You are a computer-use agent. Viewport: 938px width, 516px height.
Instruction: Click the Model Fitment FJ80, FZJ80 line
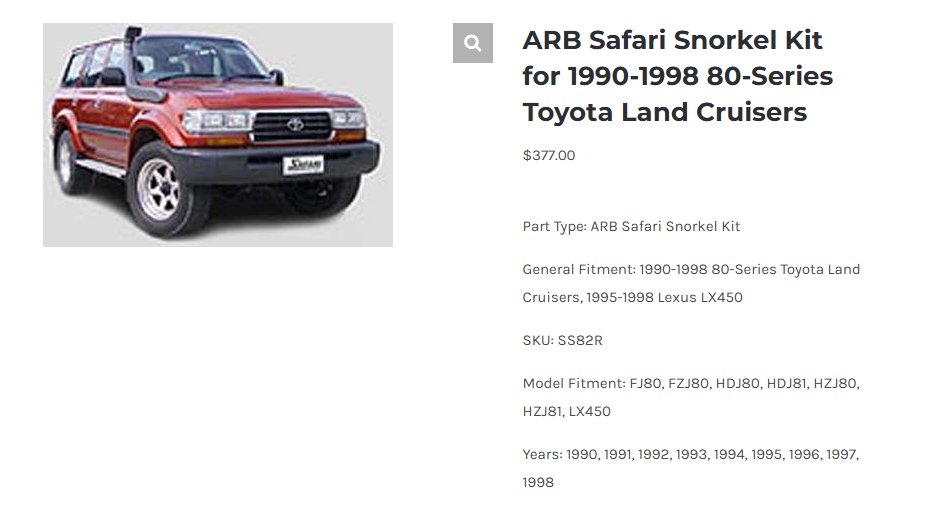coord(691,397)
